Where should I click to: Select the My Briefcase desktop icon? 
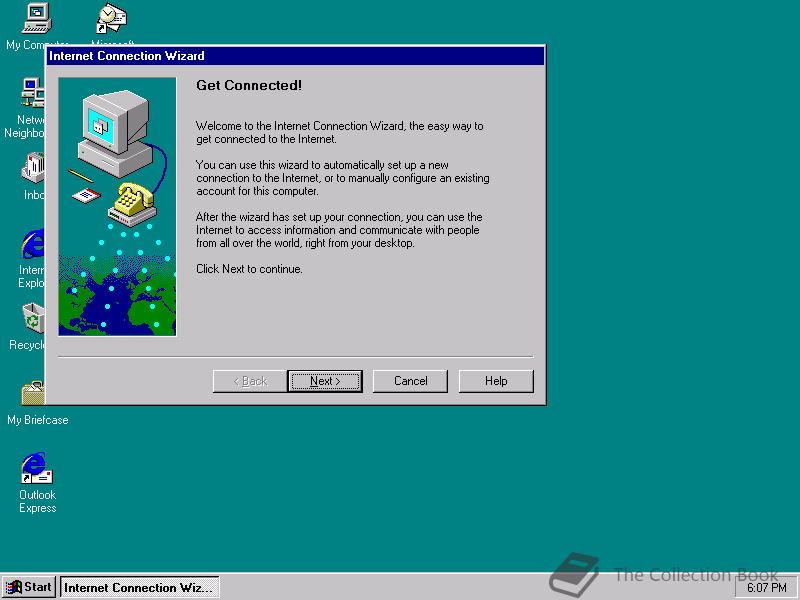(x=34, y=393)
